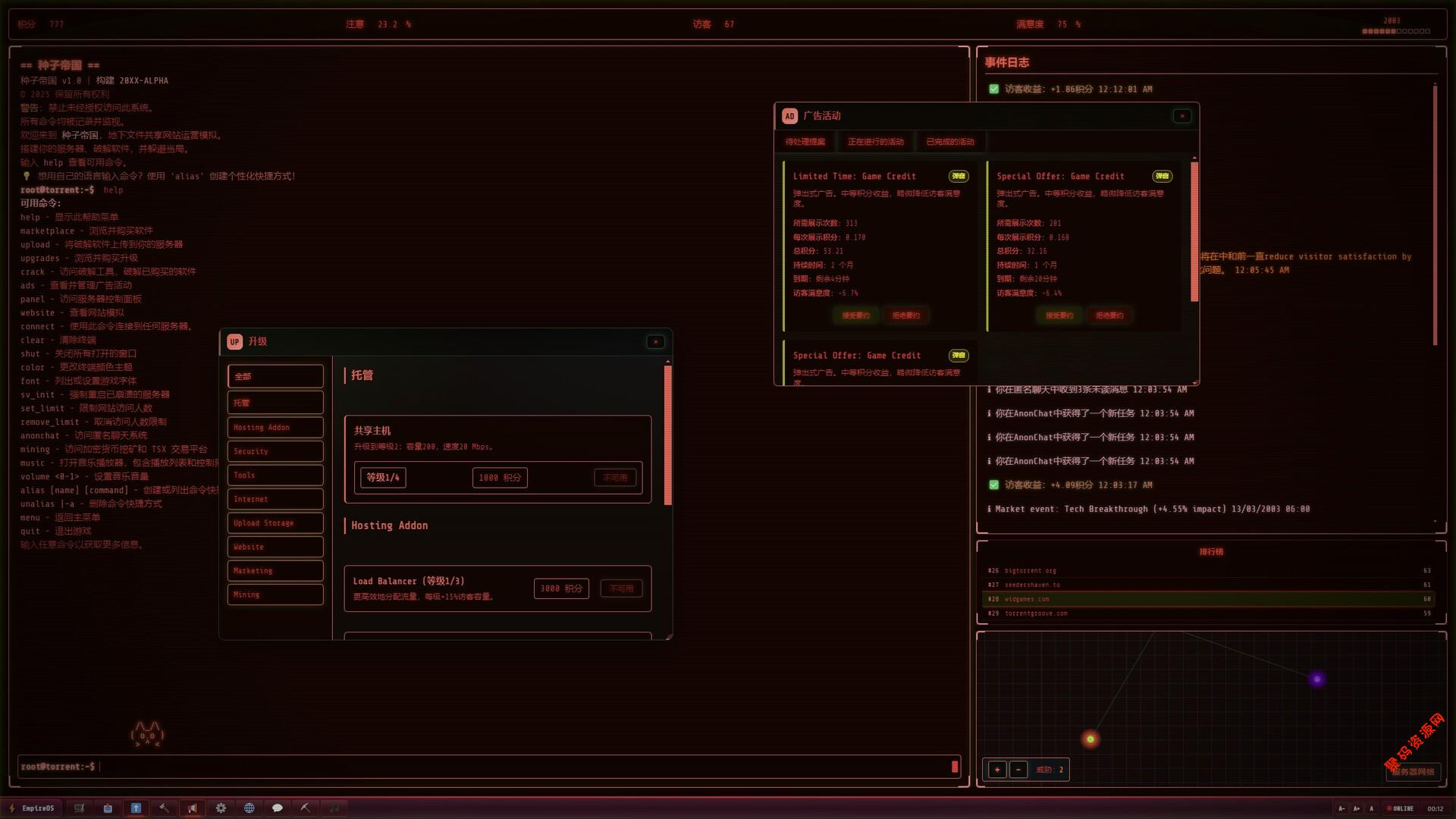
Task: Open the mining pickaxe taskbar icon
Action: [x=306, y=808]
